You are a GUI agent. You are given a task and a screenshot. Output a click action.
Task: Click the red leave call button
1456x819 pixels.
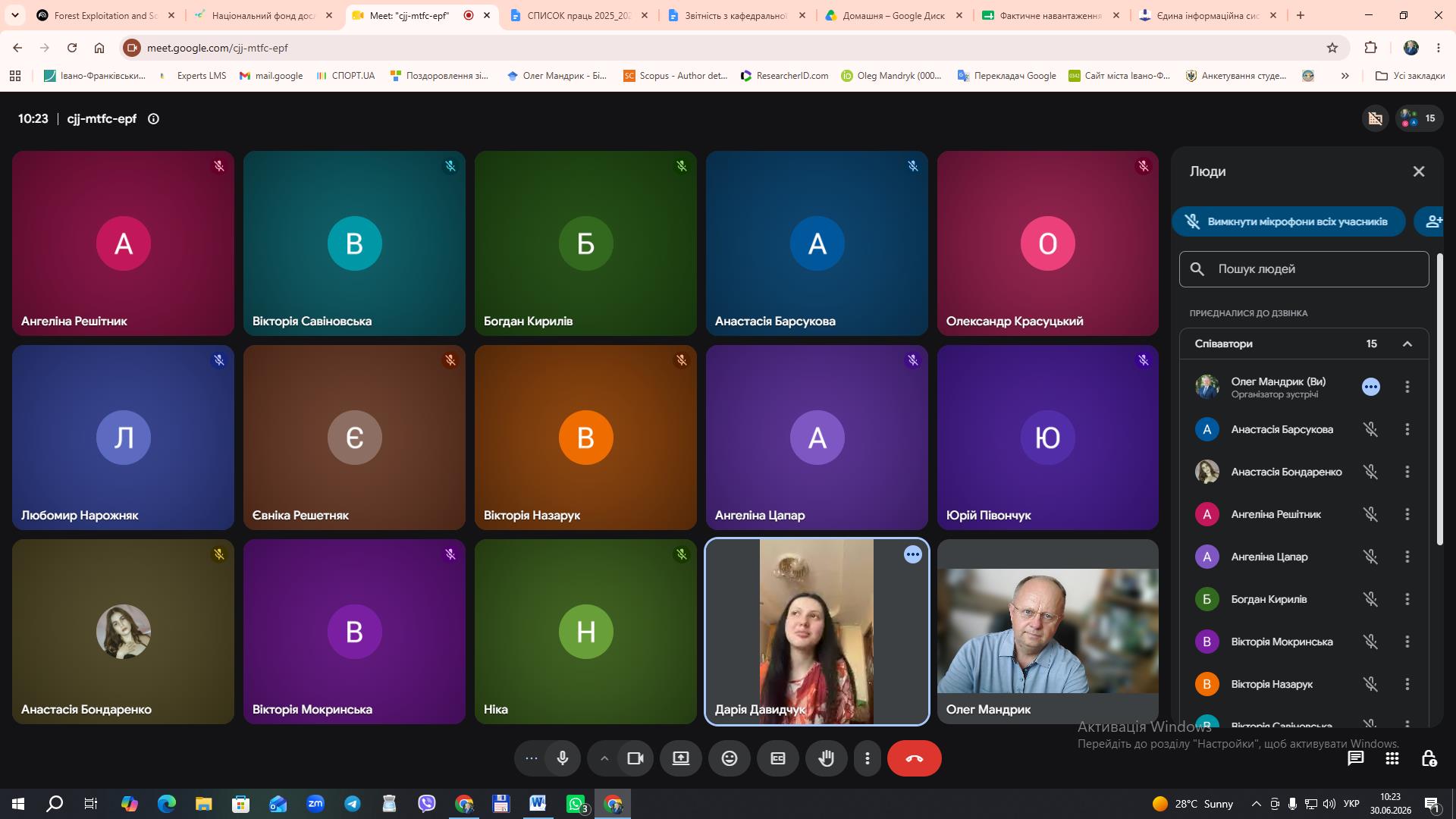point(914,758)
